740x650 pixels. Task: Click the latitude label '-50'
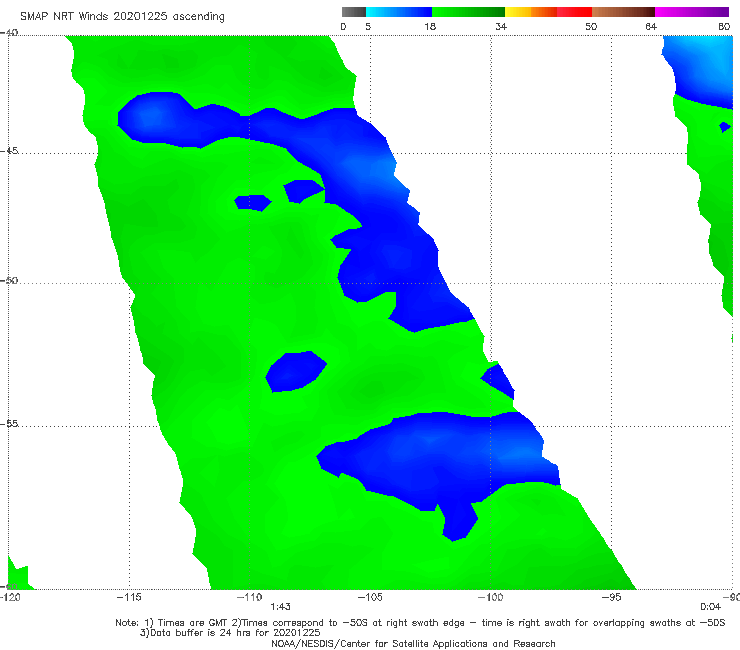click(x=9, y=280)
